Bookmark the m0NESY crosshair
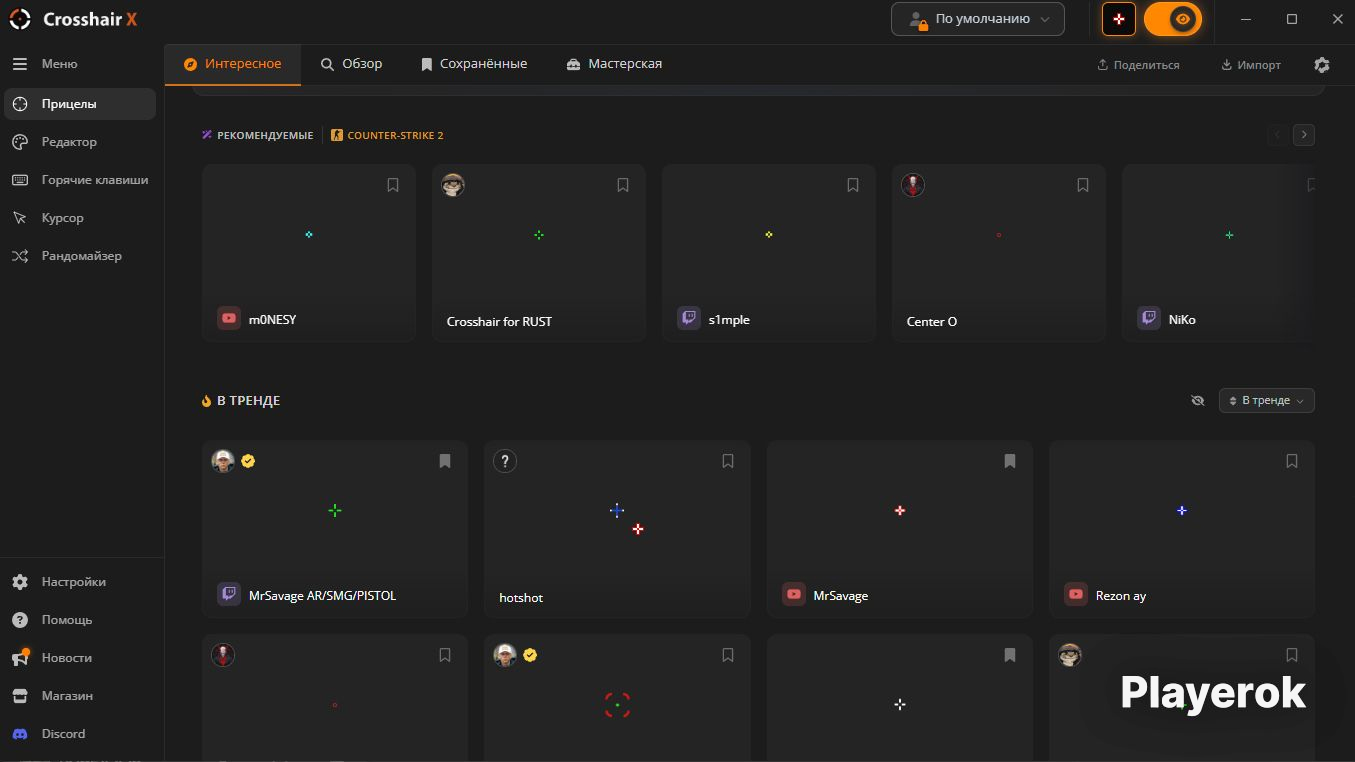Viewport: 1355px width, 762px height. (393, 185)
